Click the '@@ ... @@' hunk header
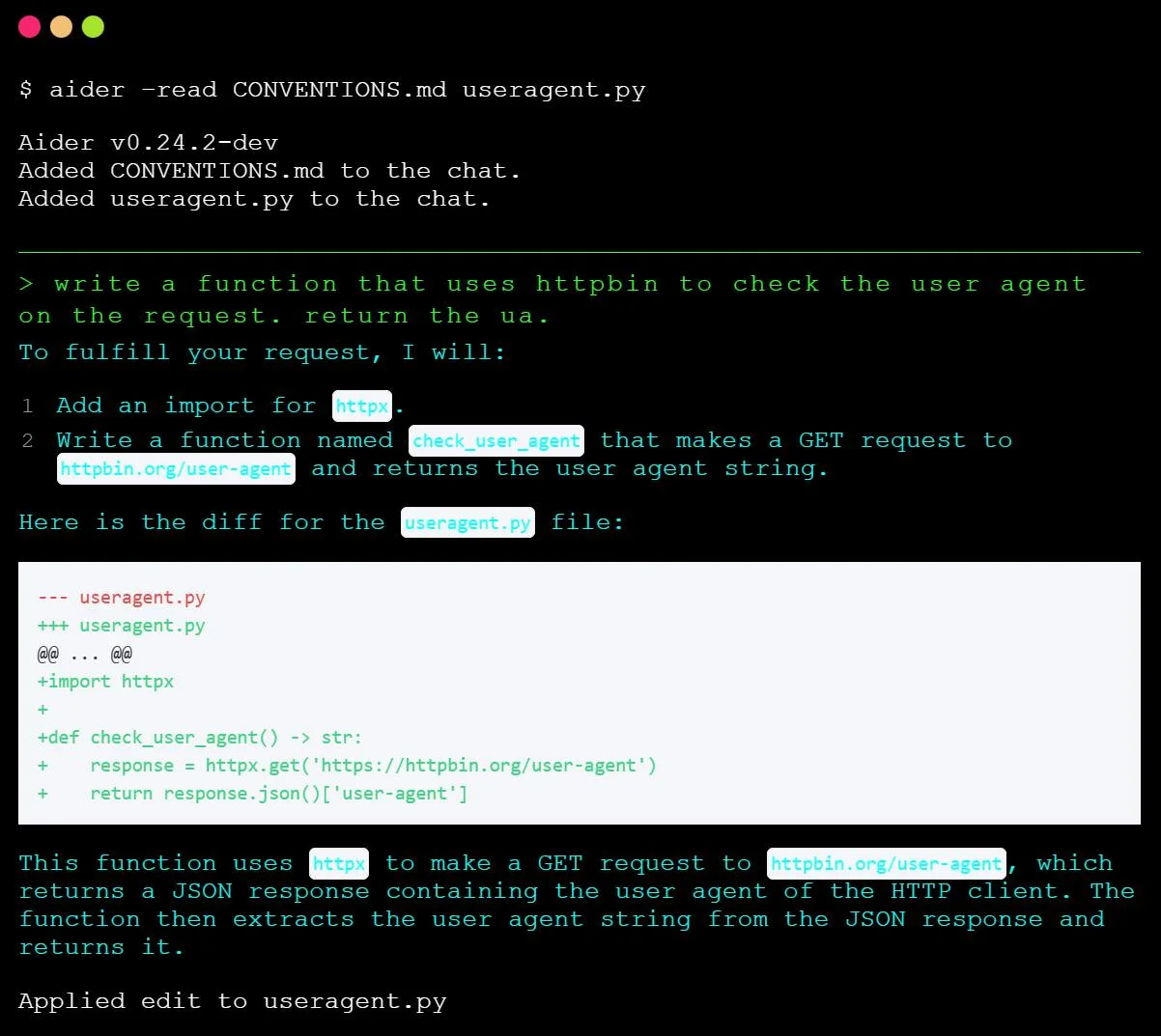1161x1036 pixels. [85, 654]
